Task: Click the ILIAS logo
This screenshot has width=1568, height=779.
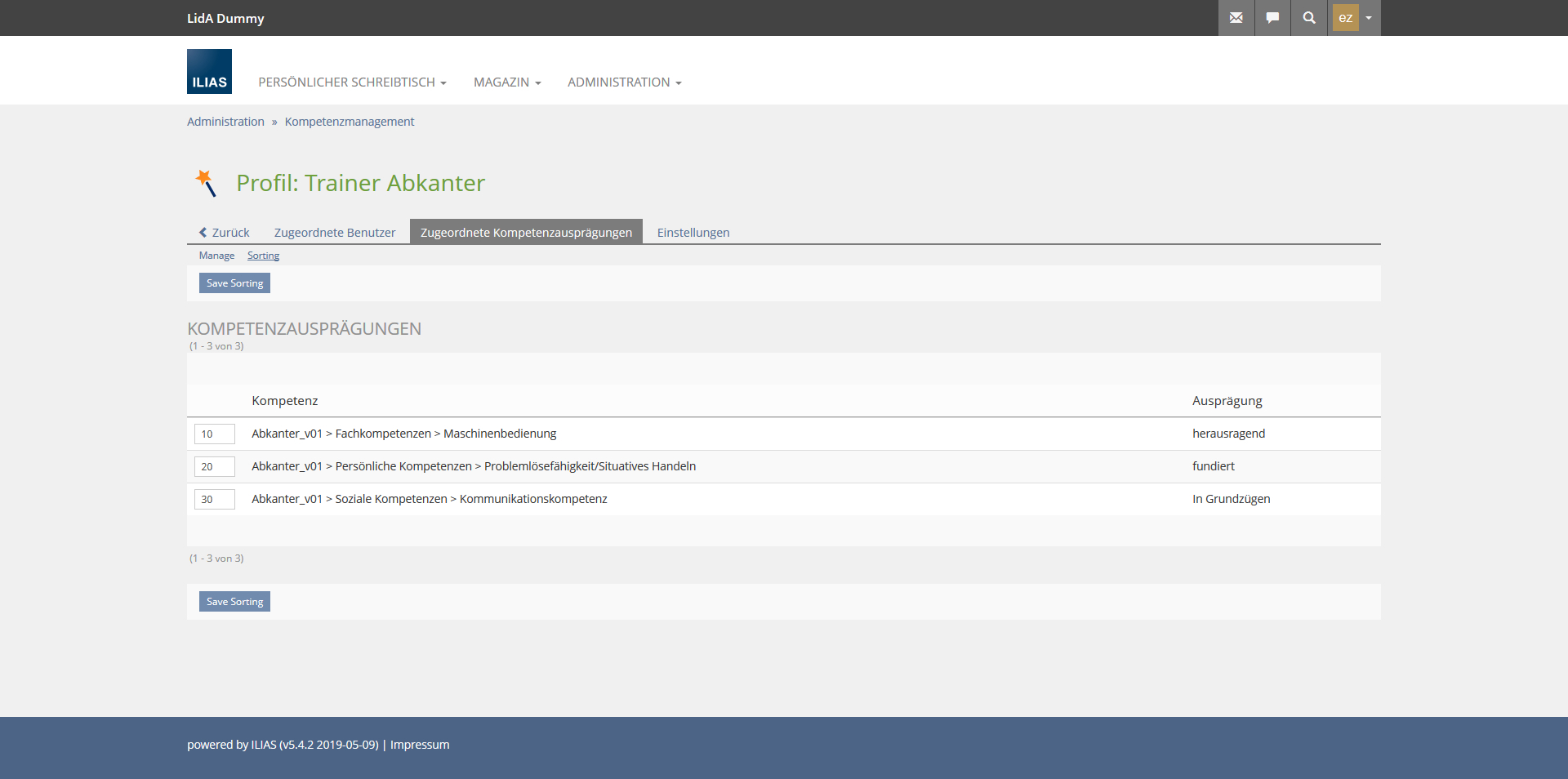Action: [209, 72]
